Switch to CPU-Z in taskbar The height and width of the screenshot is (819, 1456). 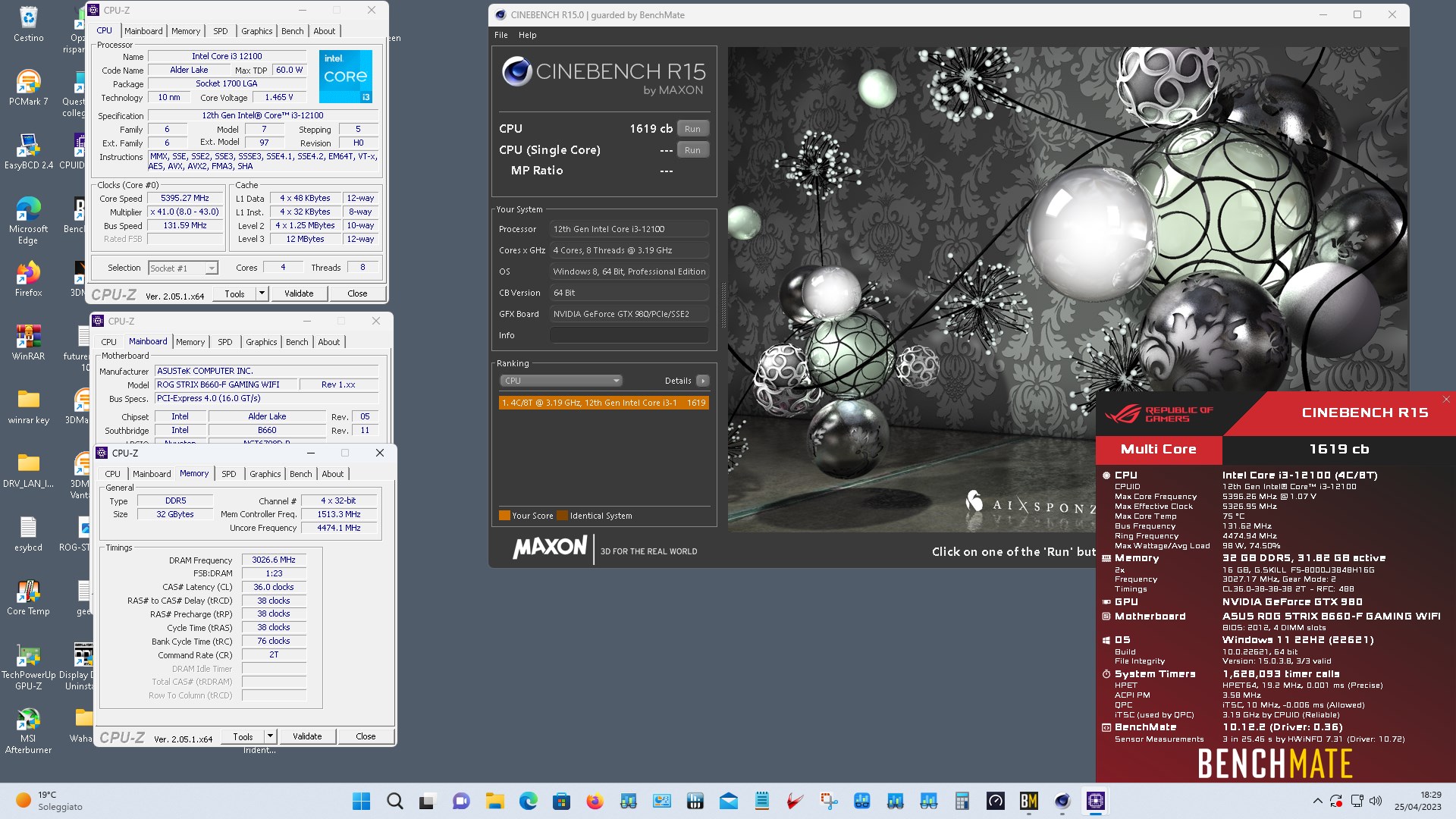tap(1095, 801)
